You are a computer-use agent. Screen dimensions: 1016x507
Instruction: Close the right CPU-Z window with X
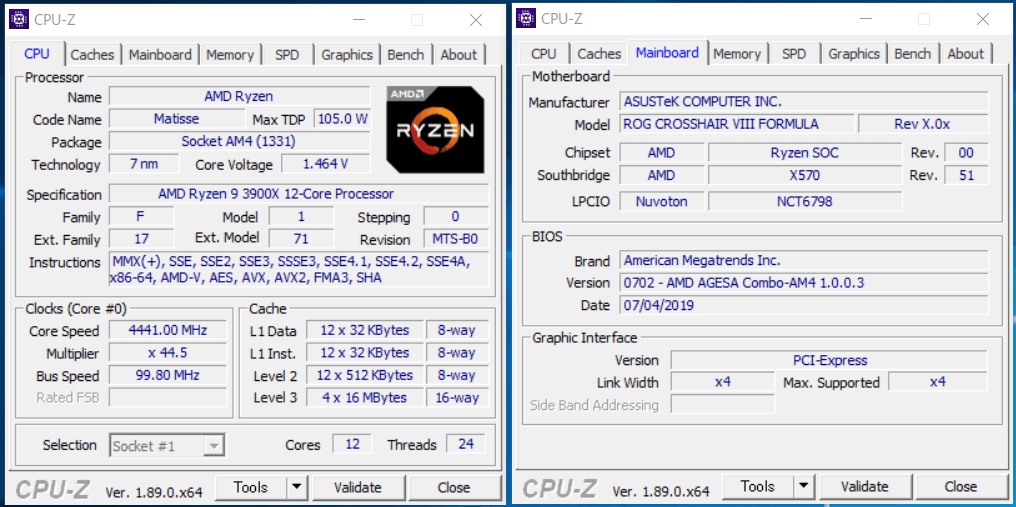coord(982,19)
